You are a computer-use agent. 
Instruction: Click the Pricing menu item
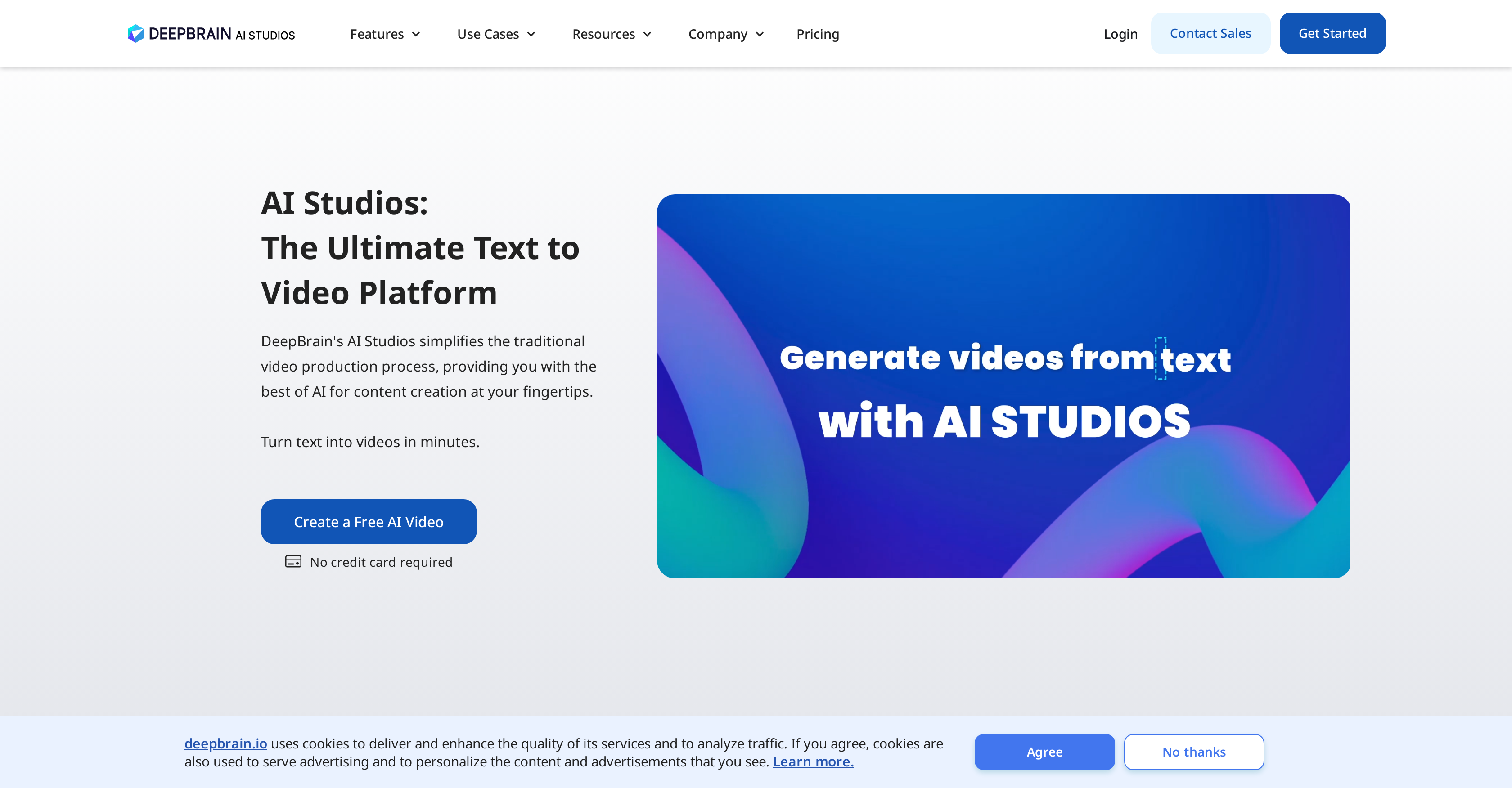tap(817, 33)
